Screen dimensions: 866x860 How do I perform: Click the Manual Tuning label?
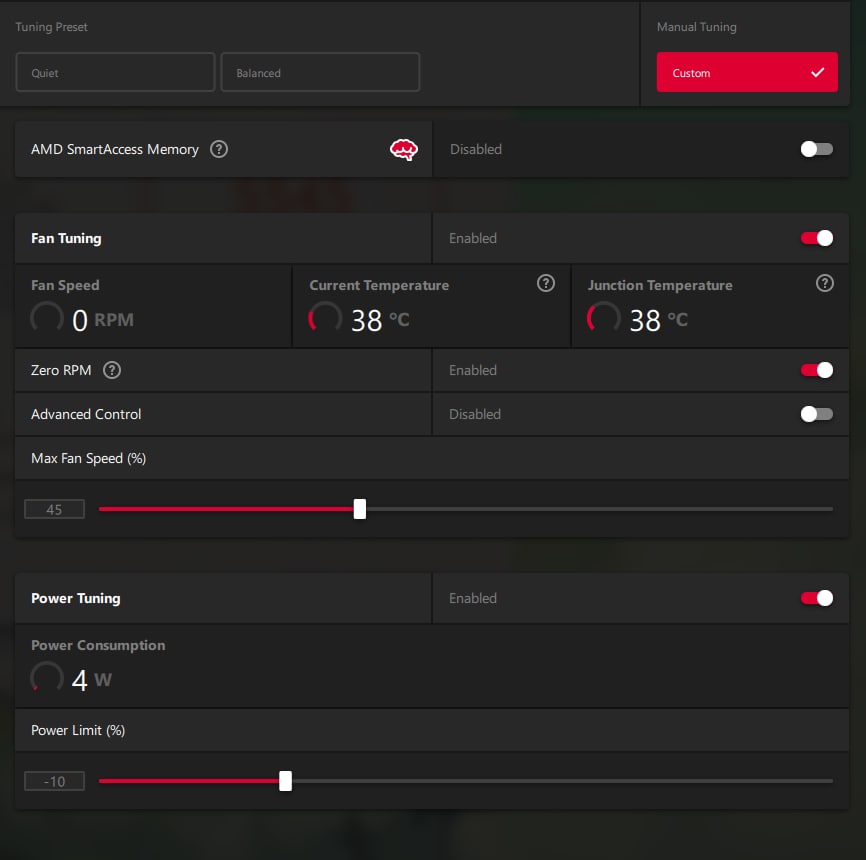point(696,27)
